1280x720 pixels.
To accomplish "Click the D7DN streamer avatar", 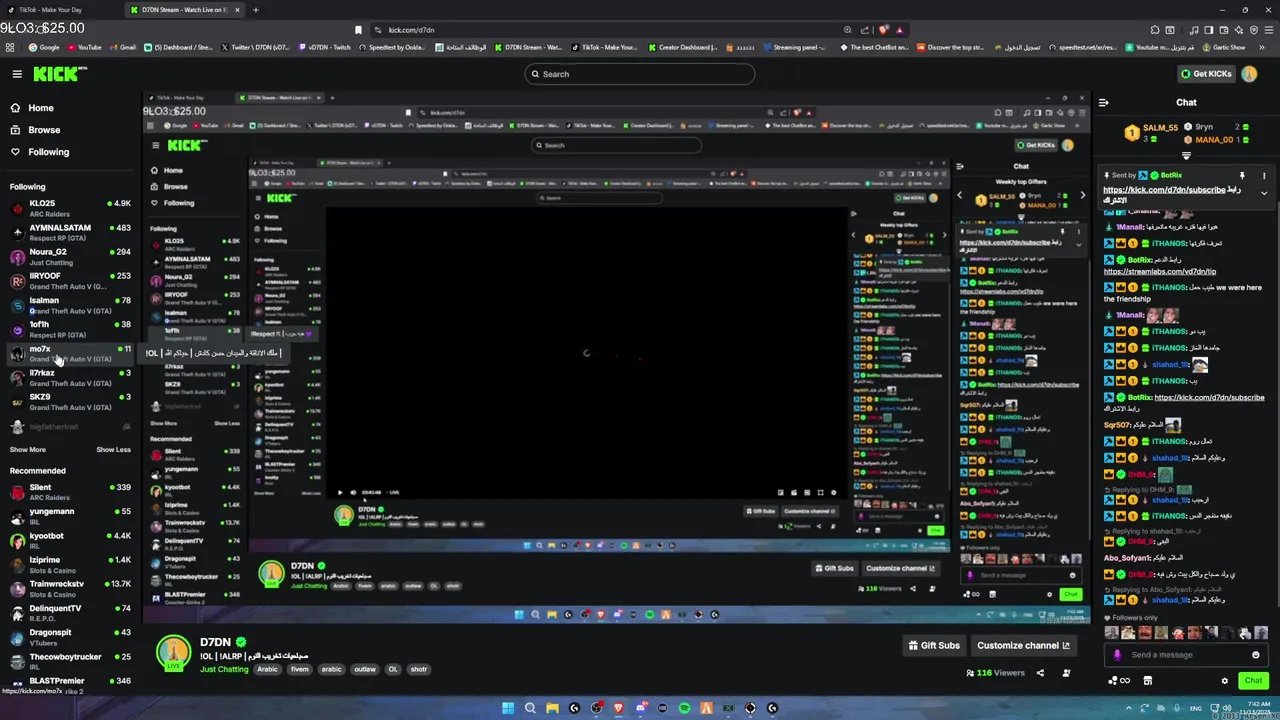I will [174, 652].
